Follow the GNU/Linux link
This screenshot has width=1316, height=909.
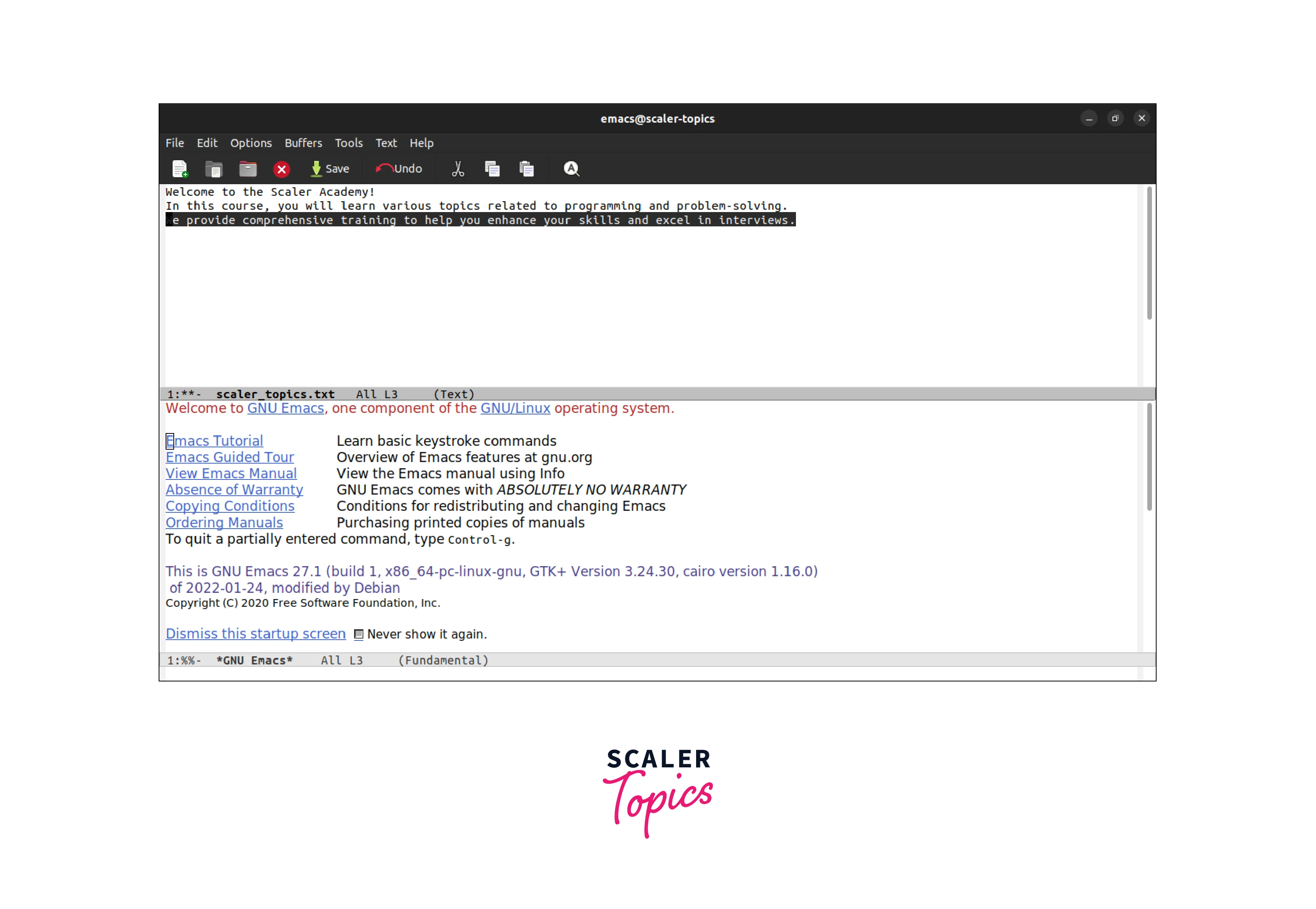click(x=515, y=408)
